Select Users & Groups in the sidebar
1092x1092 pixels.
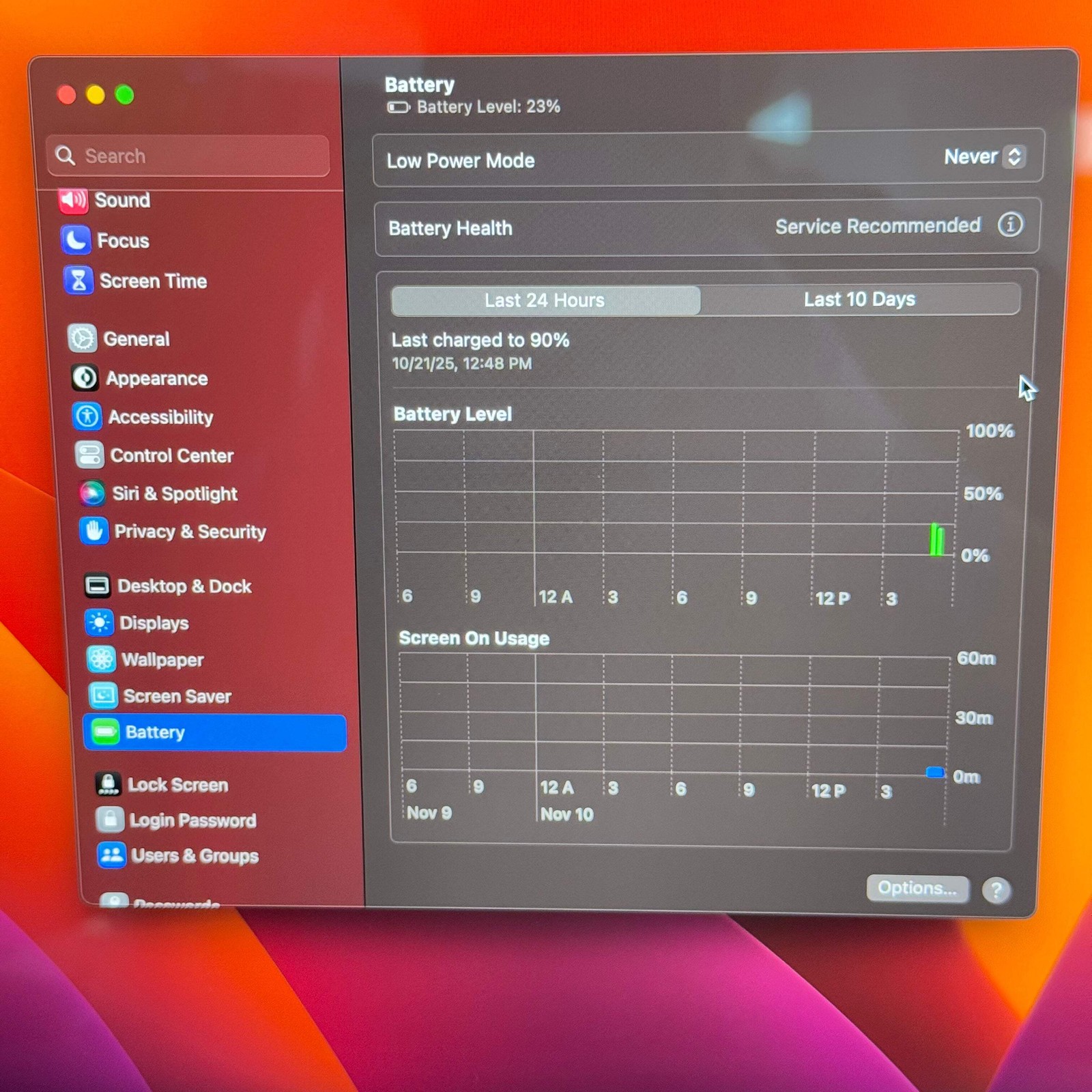pos(195,856)
